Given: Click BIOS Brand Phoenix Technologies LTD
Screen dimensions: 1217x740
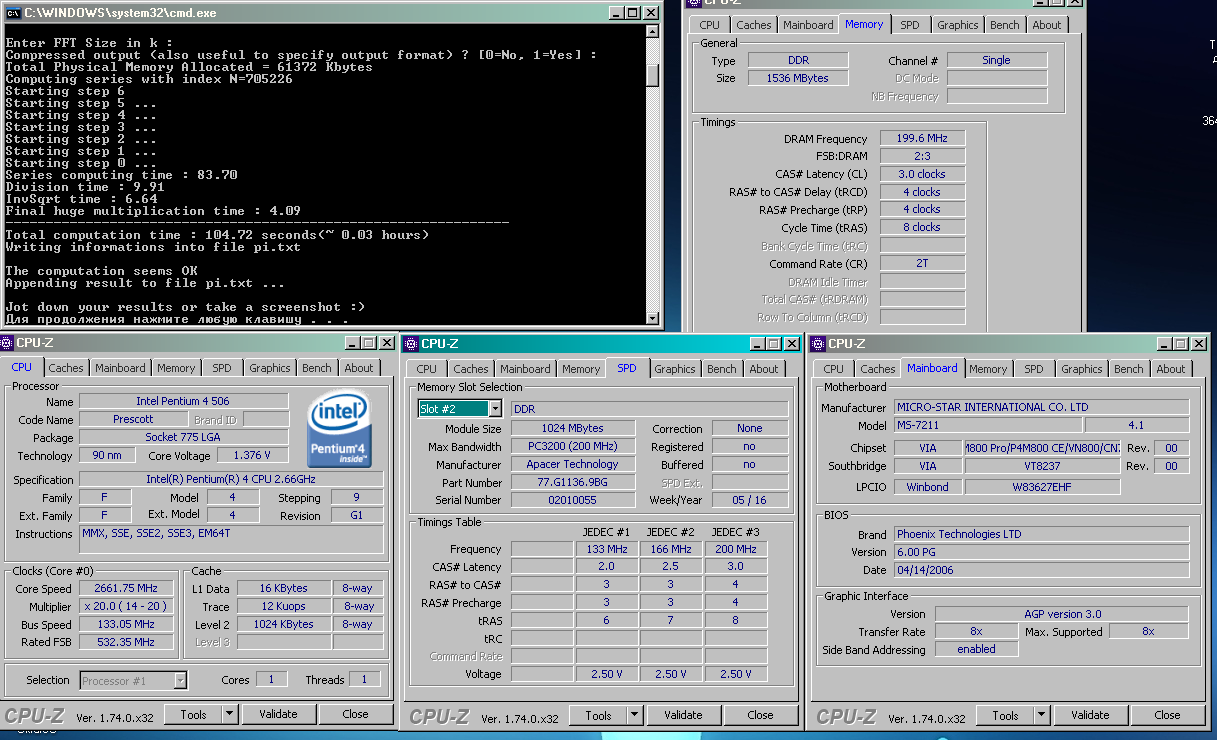Looking at the screenshot, I should (x=1041, y=534).
